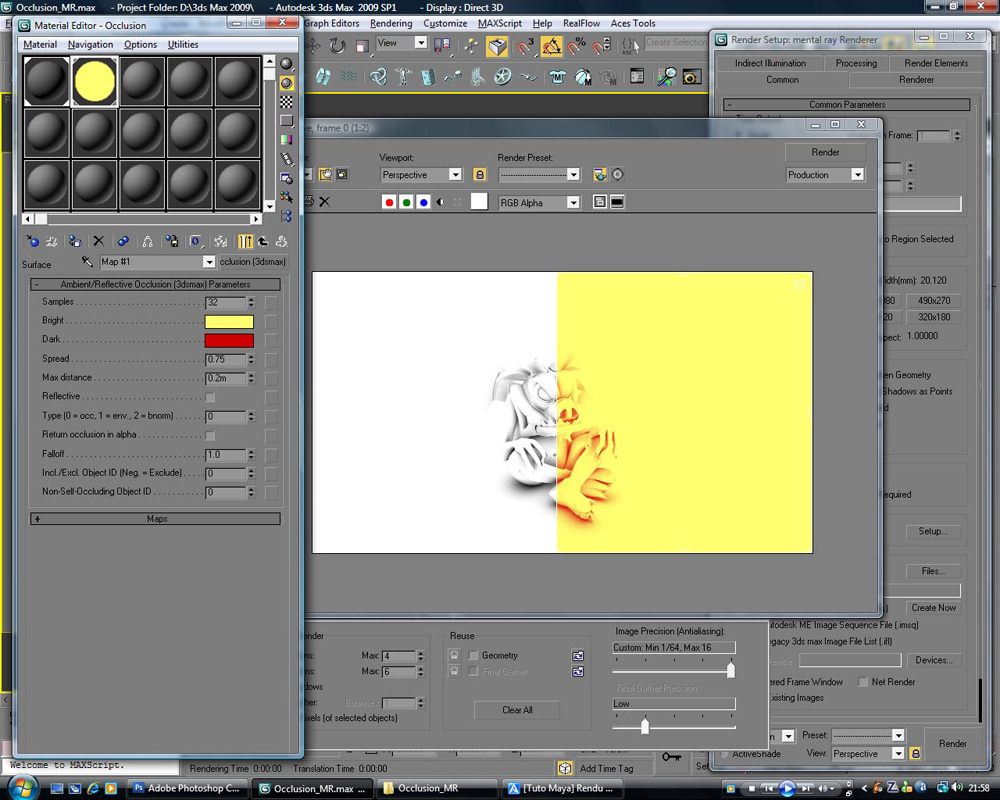
Task: Toggle the red channel in rendered frame window
Action: (390, 201)
